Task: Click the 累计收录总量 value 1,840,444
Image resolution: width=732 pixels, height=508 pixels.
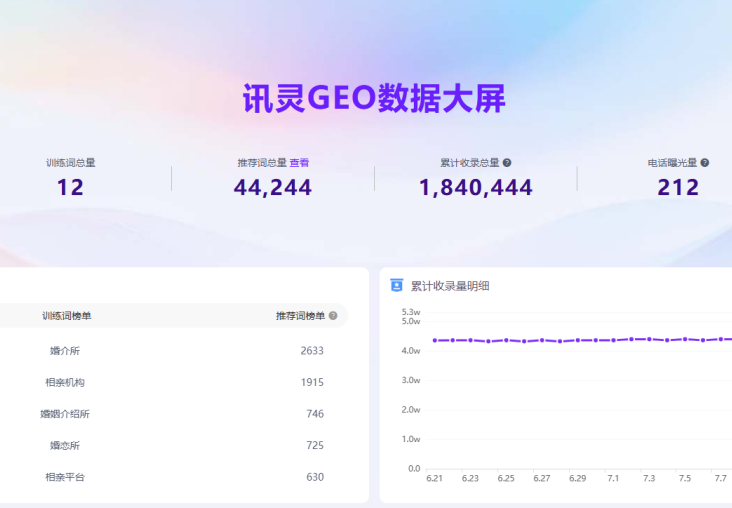Action: pos(476,188)
